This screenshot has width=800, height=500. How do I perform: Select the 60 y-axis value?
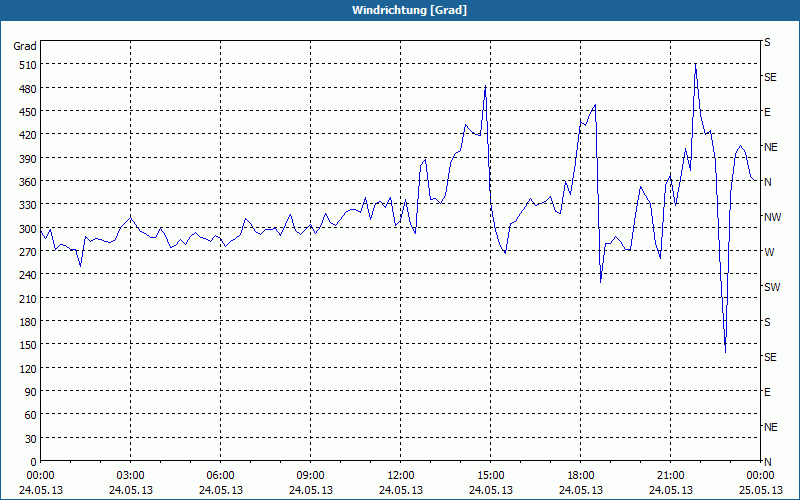(31, 415)
